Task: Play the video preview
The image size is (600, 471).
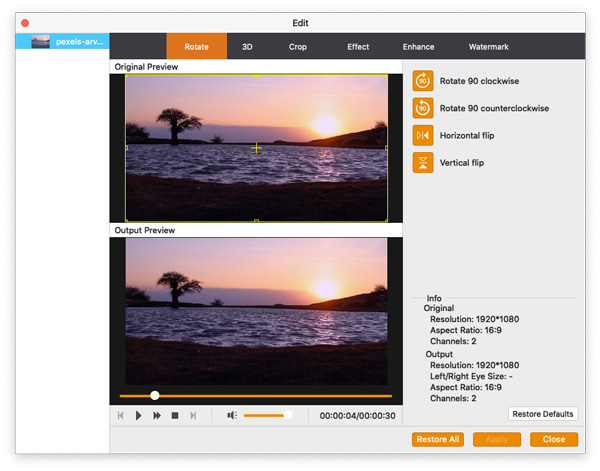Action: point(139,415)
